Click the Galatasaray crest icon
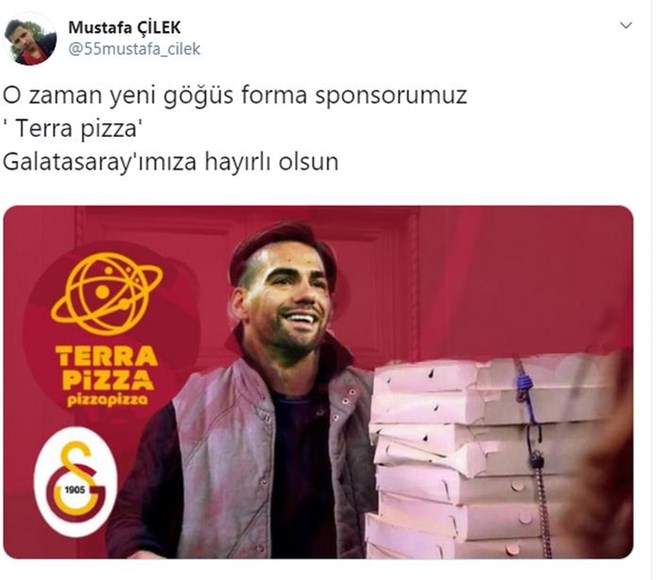Screen dimensions: 660x580 (x=76, y=481)
